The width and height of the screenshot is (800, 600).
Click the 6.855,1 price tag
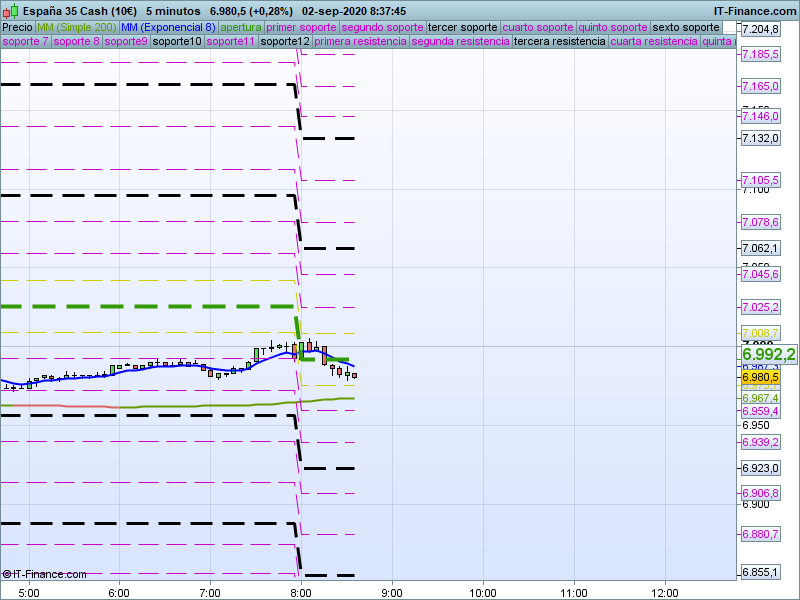pyautogui.click(x=760, y=572)
